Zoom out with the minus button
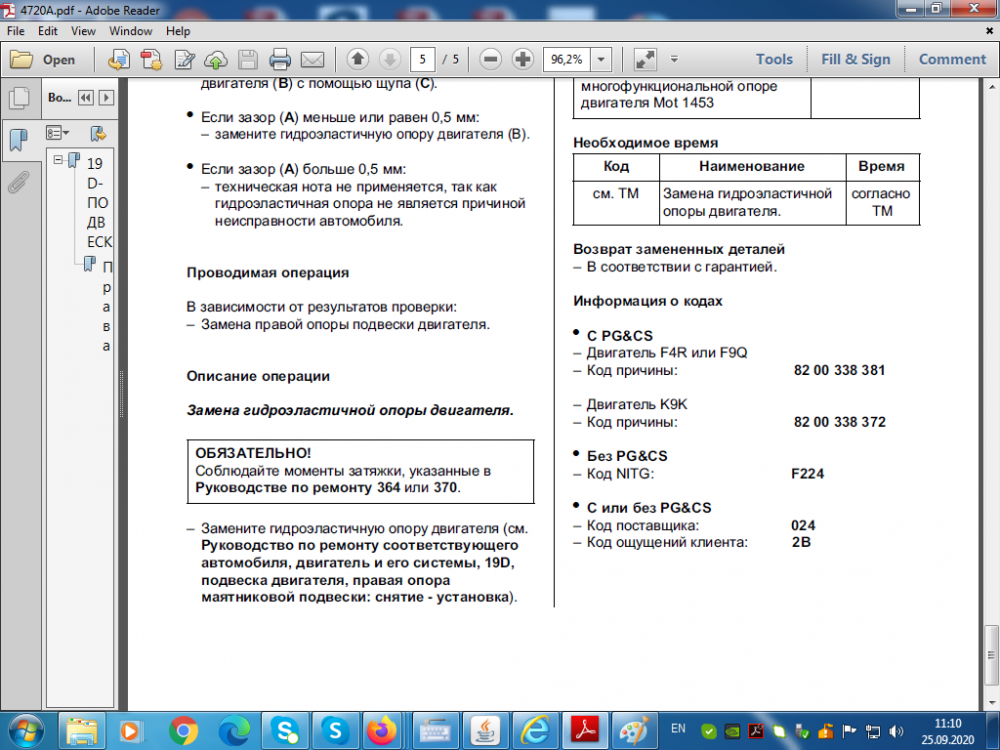The width and height of the screenshot is (1000, 750). pyautogui.click(x=490, y=59)
